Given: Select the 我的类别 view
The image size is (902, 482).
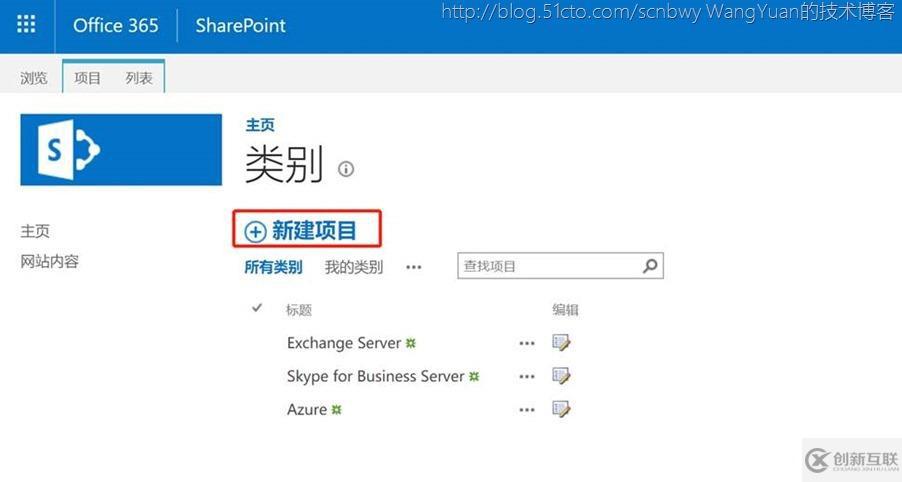Looking at the screenshot, I should pyautogui.click(x=354, y=267).
